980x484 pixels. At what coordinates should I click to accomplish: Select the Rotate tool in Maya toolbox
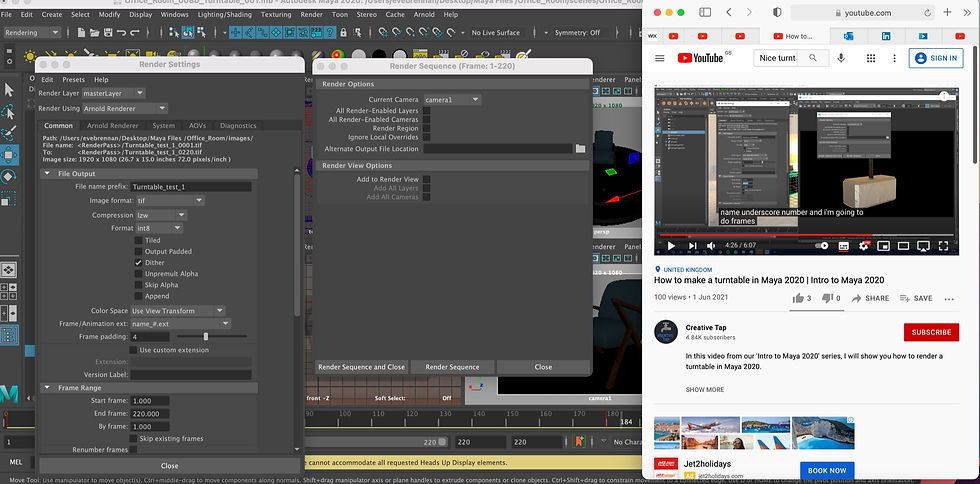9,176
